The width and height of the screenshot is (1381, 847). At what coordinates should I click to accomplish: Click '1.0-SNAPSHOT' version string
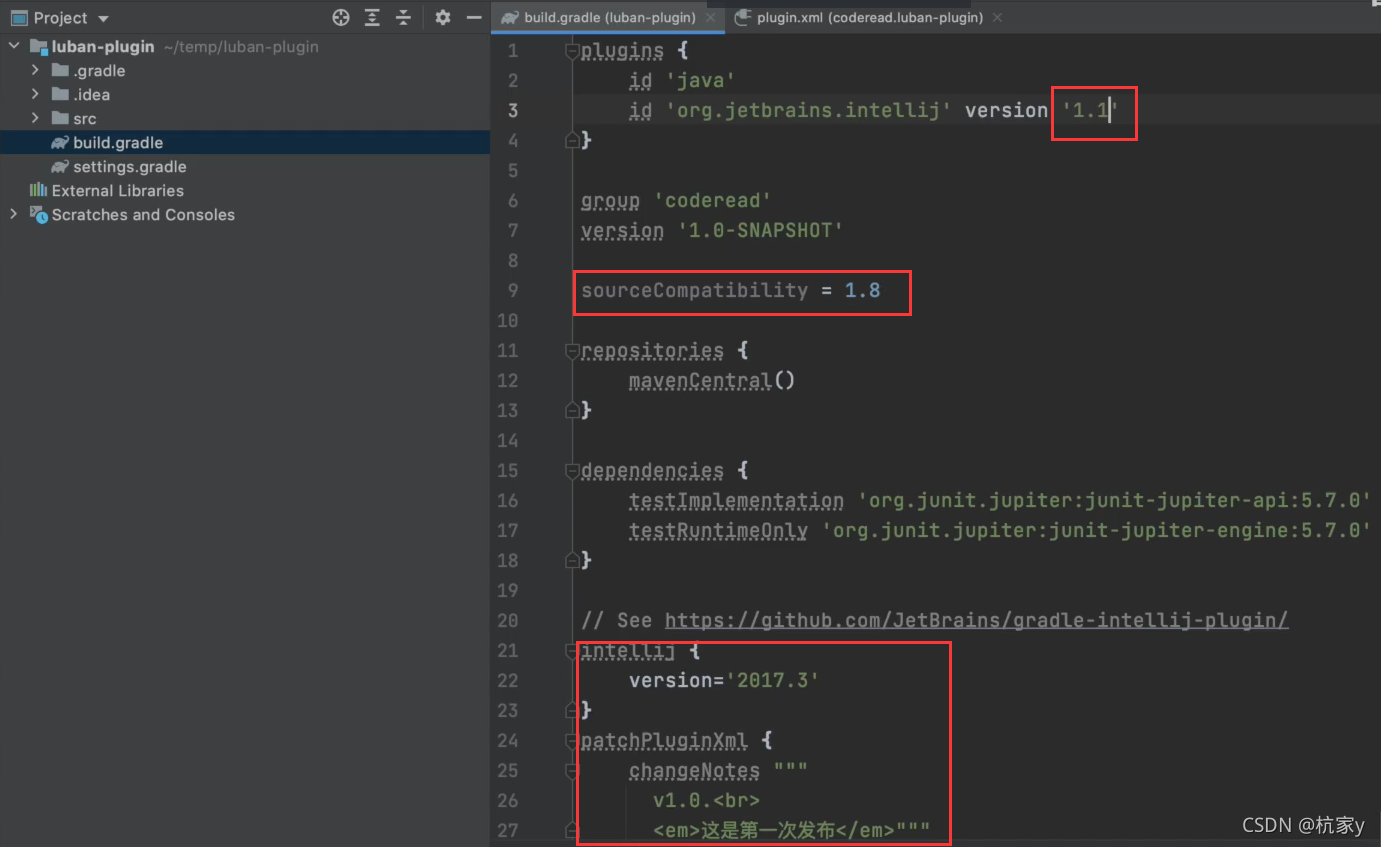pyautogui.click(x=761, y=230)
